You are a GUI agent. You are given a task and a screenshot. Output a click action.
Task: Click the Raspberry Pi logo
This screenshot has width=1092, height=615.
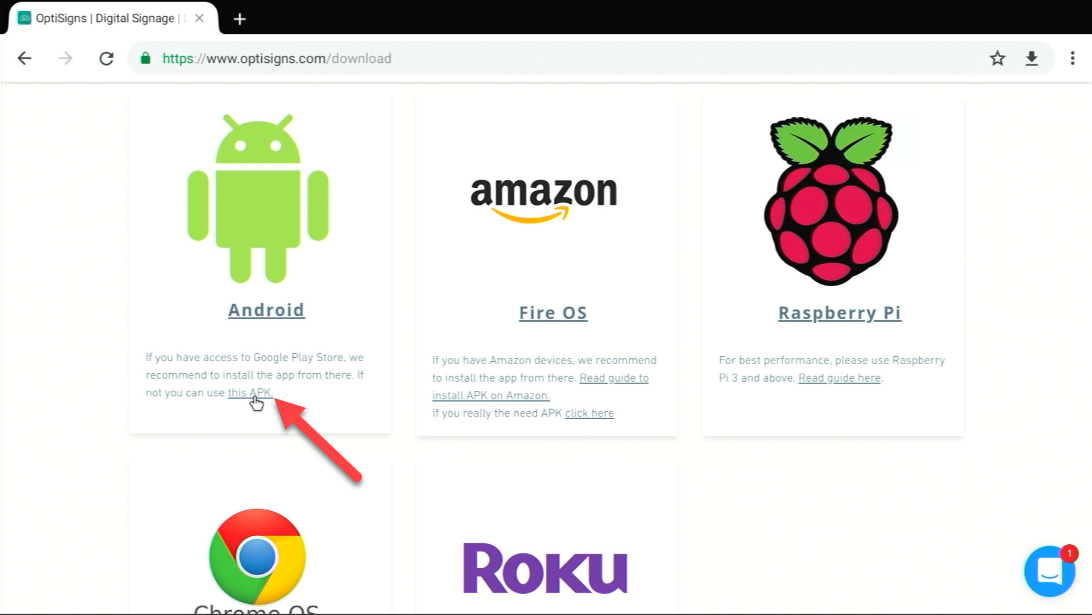pos(832,201)
